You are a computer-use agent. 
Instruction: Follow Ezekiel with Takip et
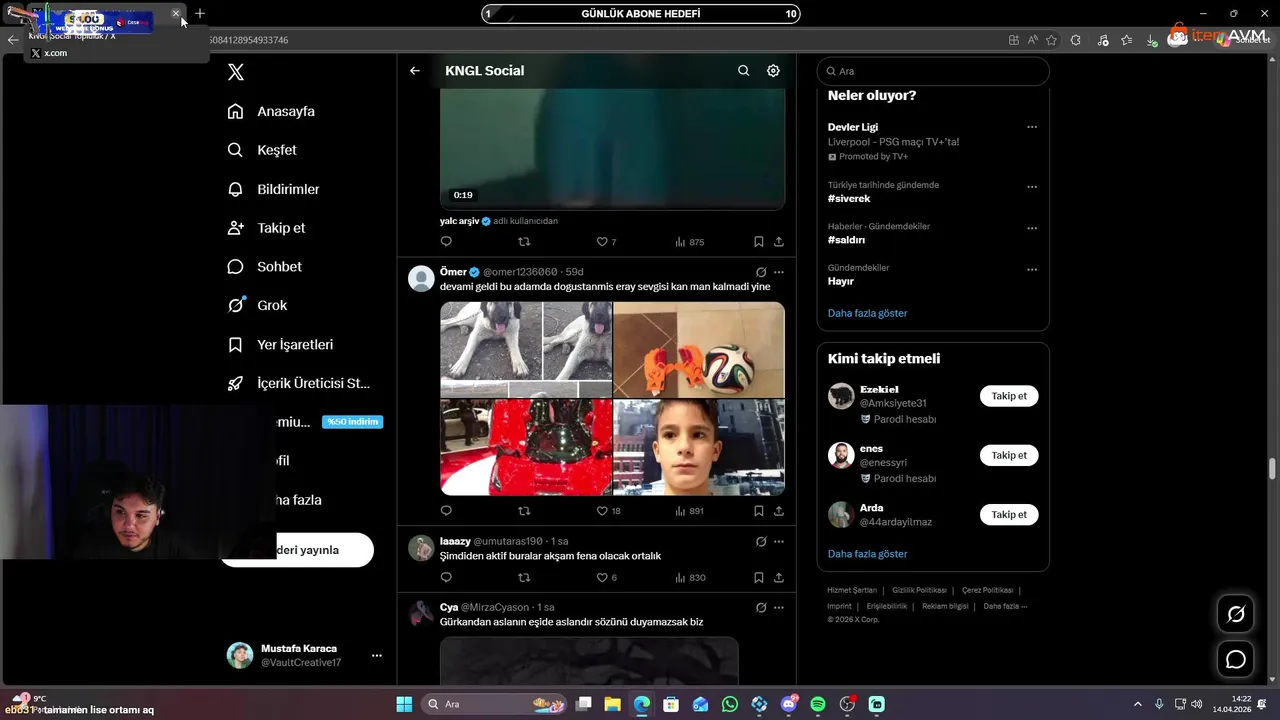[1009, 396]
